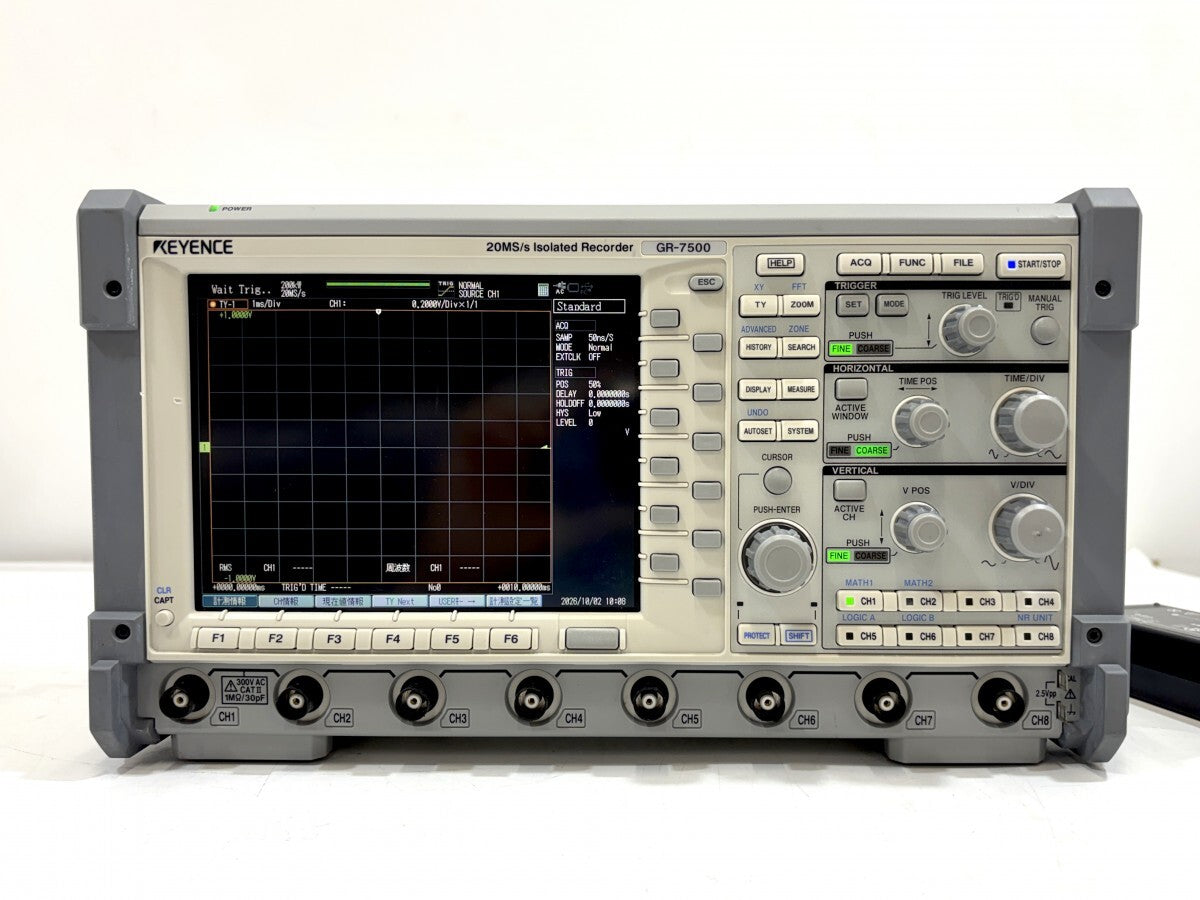Open the FUNC menu button
1200x900 pixels.
click(x=911, y=264)
